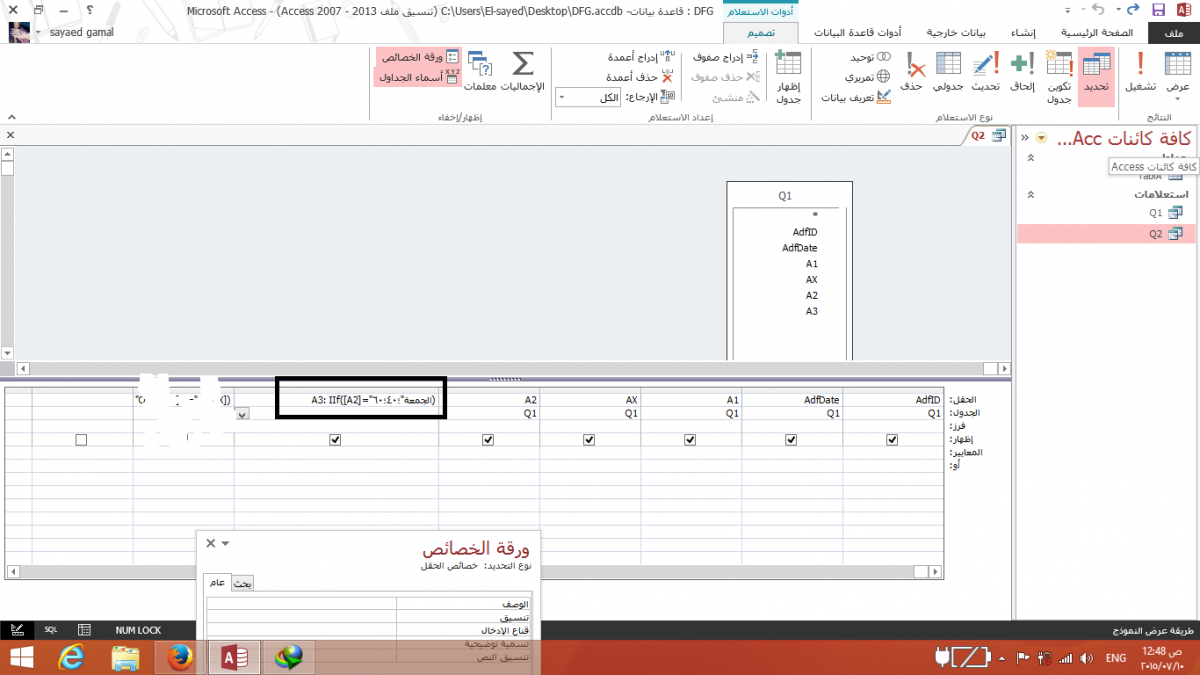Click Insert Columns (إدراج أعمدة)
The width and height of the screenshot is (1200, 675).
[643, 58]
